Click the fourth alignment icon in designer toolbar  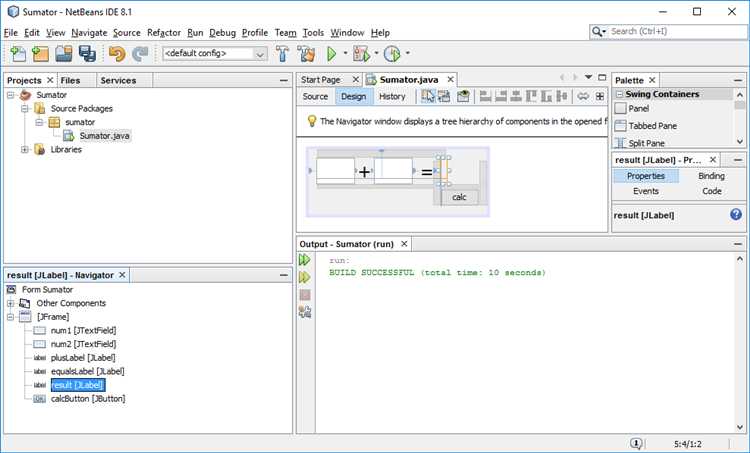tap(531, 96)
